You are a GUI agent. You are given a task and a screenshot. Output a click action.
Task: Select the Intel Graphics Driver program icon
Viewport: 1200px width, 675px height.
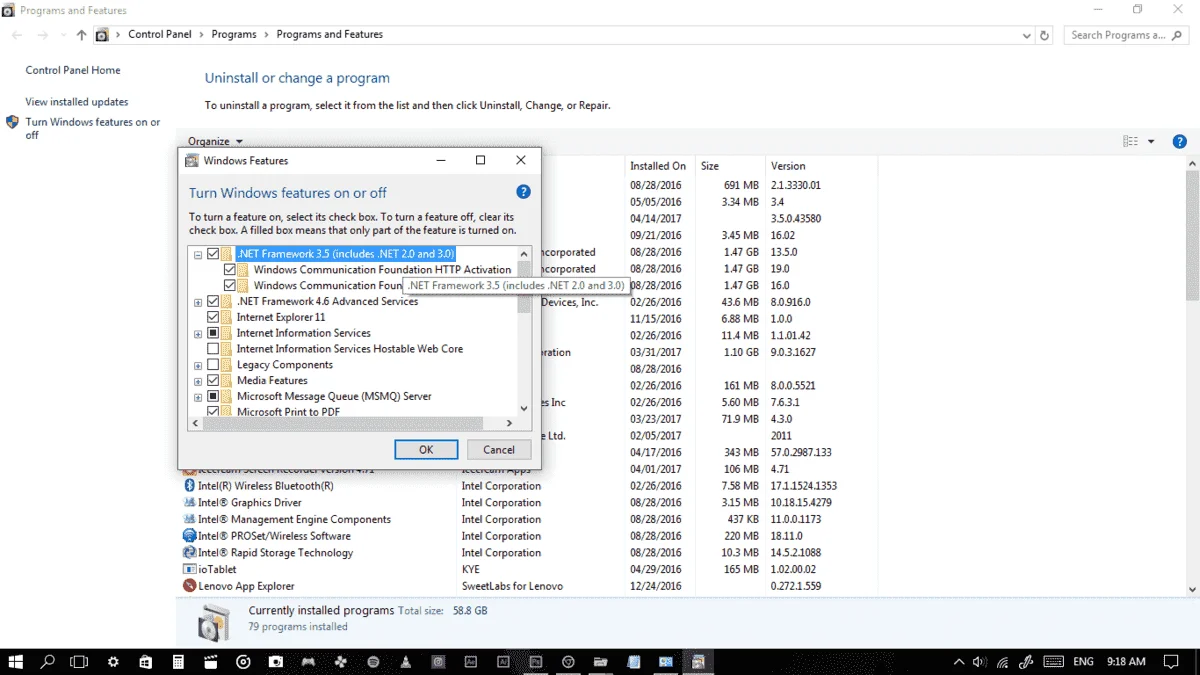[x=189, y=503]
